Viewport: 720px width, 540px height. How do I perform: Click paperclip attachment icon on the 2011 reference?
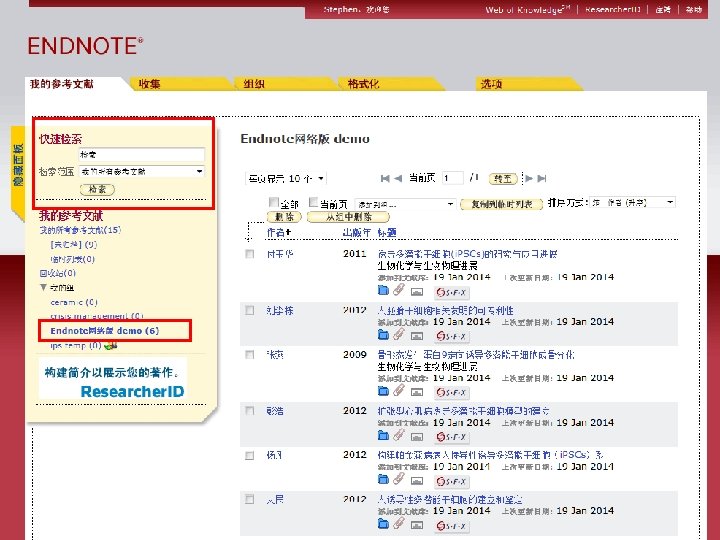(x=399, y=290)
